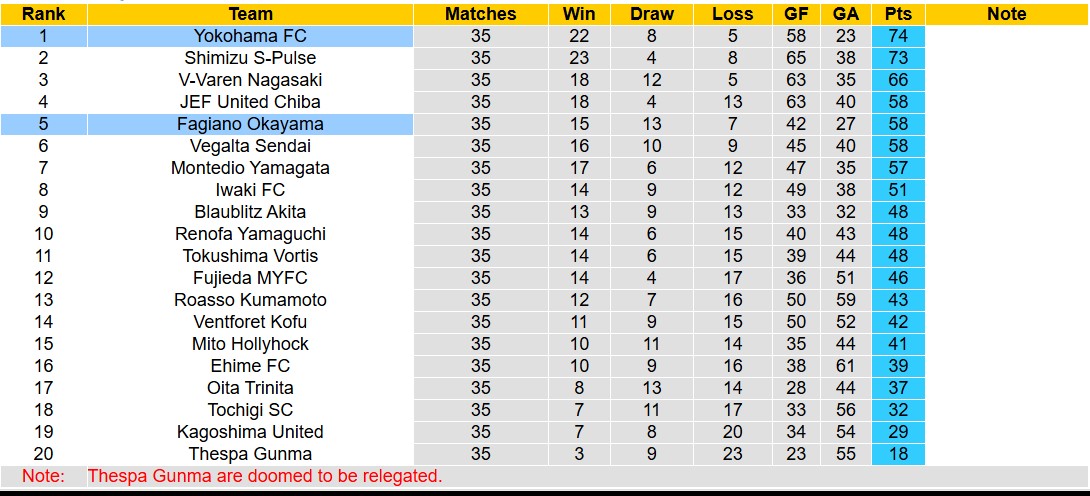This screenshot has width=1090, height=496.
Task: Sort by the Team column header
Action: [x=250, y=14]
